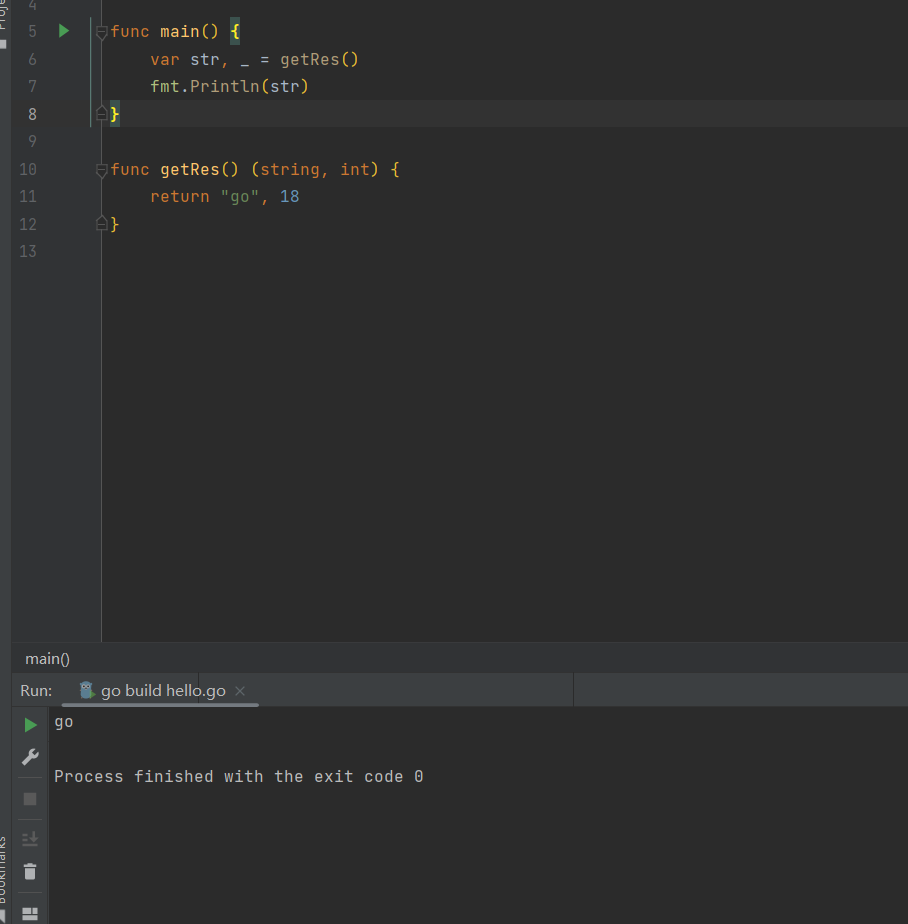
Task: Collapse getRes closing fold marker line 12
Action: click(x=101, y=223)
